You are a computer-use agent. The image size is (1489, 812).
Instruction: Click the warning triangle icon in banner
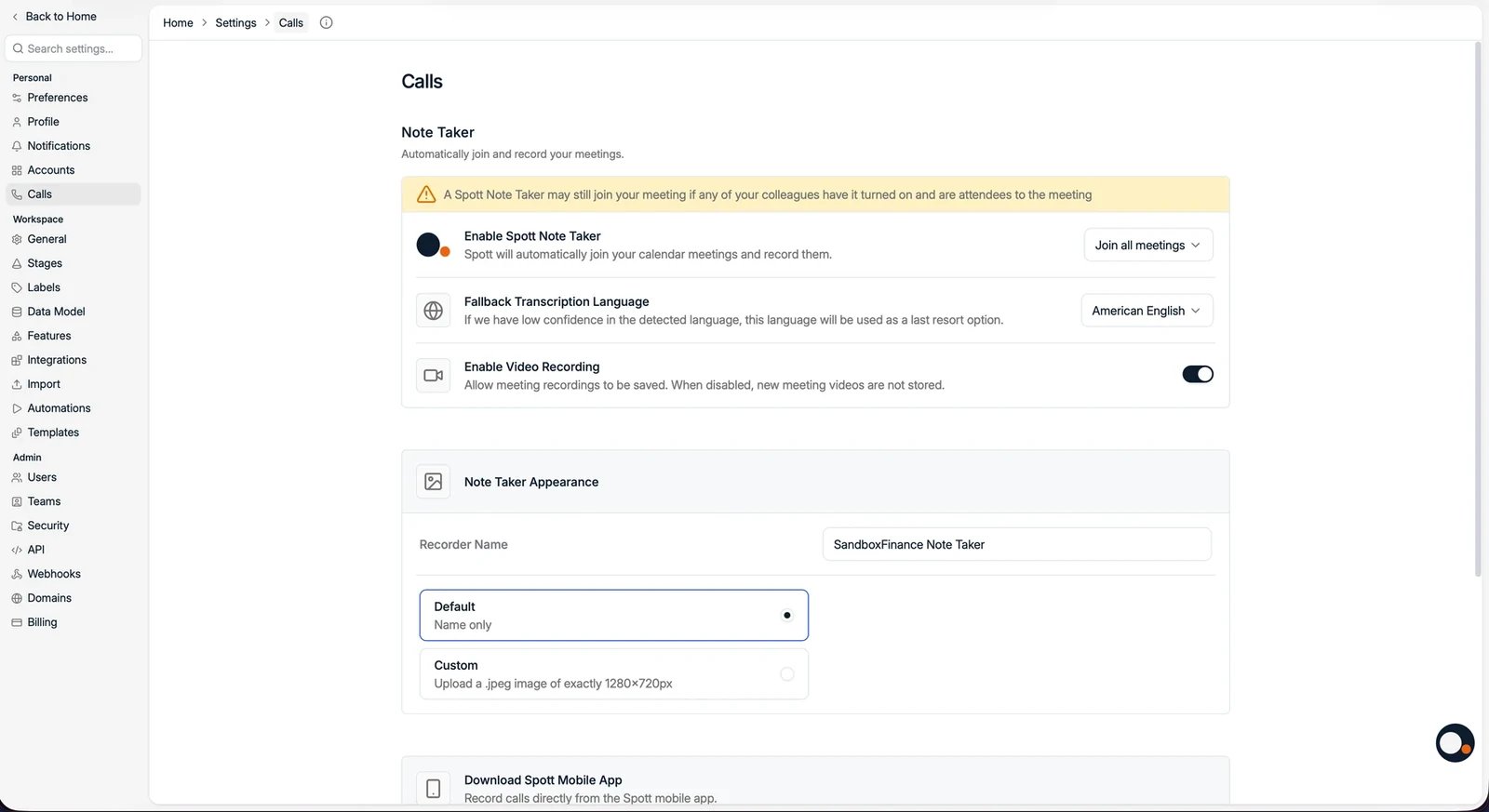426,194
